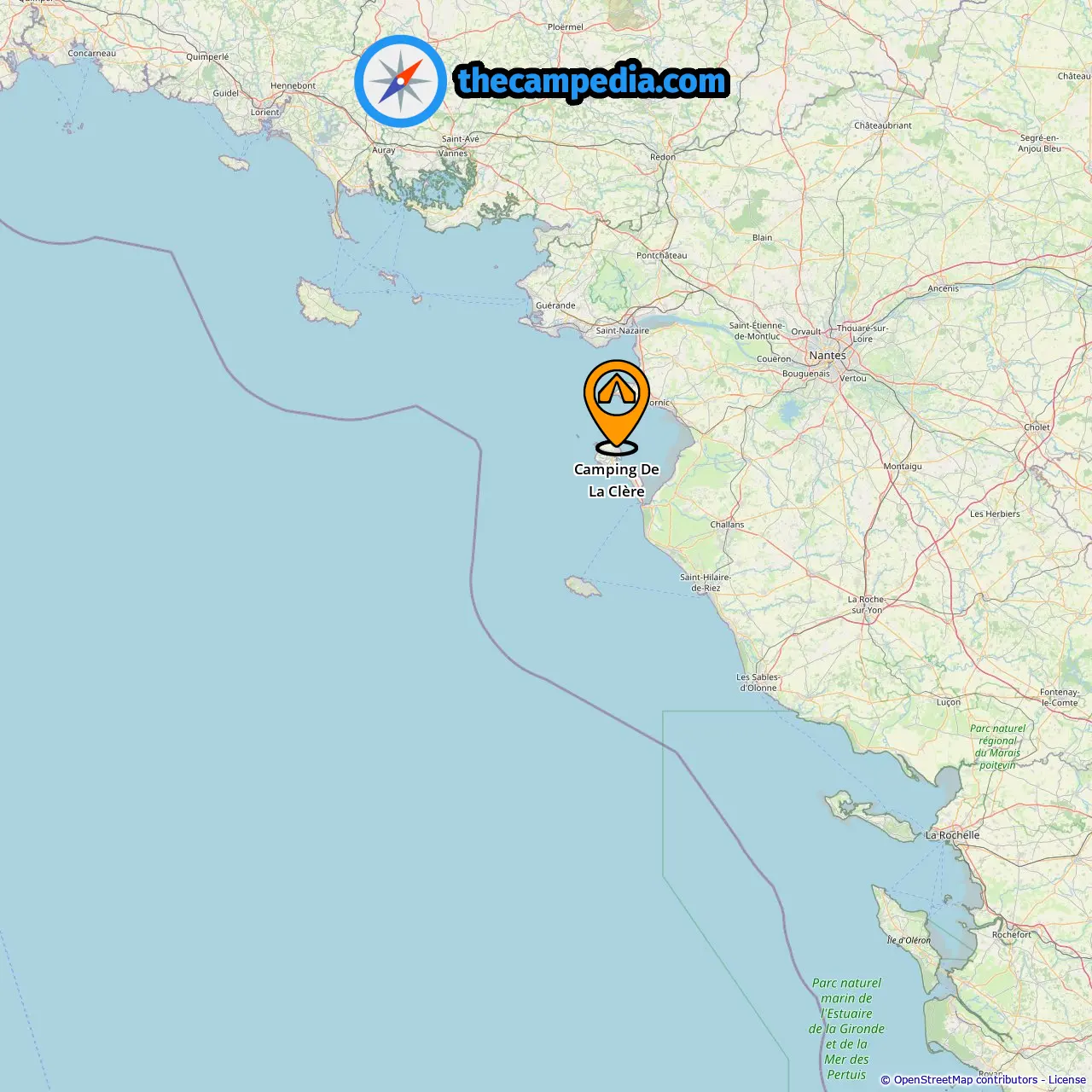This screenshot has height=1092, width=1092.
Task: Click the Cholet town label
Action: 1037,427
